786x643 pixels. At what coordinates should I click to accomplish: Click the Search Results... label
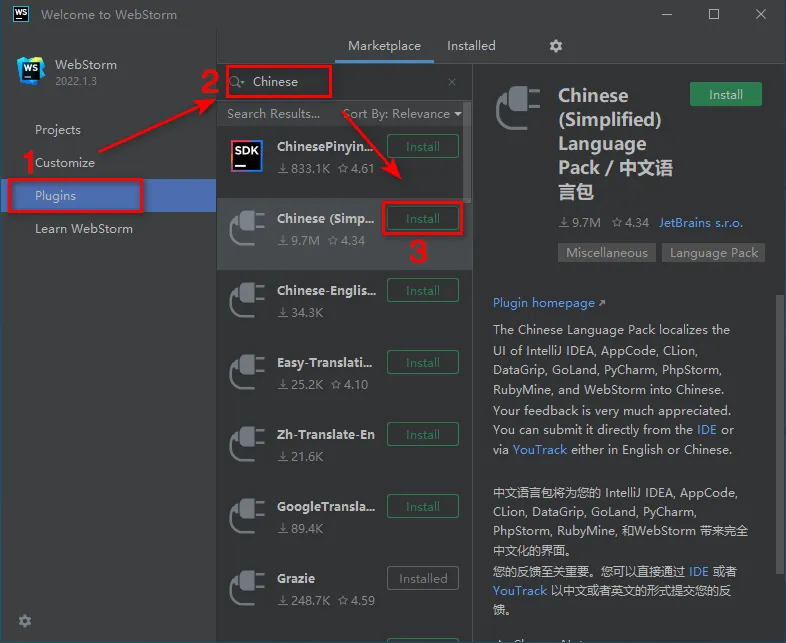[273, 114]
